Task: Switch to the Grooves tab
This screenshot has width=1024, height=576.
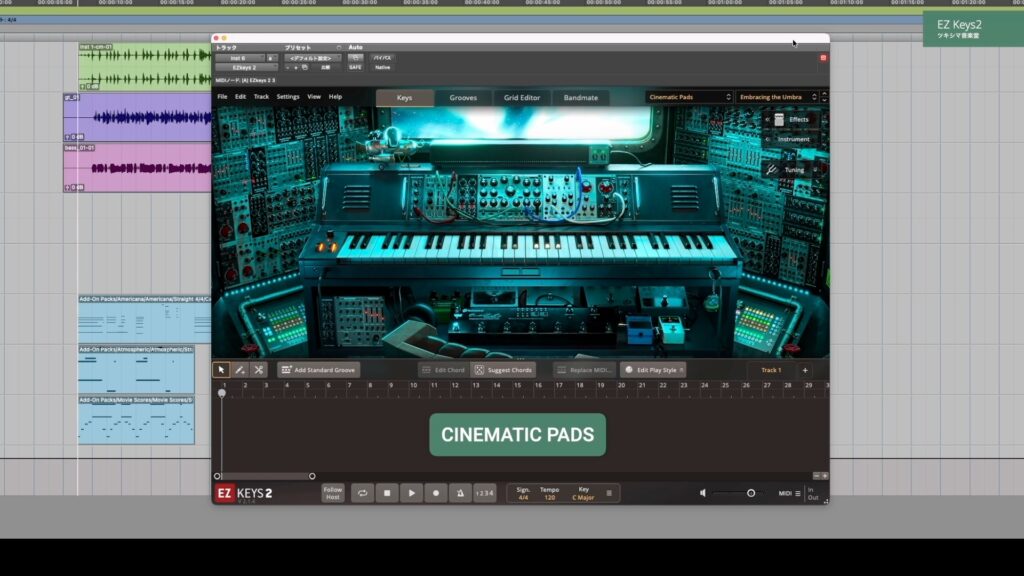Action: pos(463,98)
